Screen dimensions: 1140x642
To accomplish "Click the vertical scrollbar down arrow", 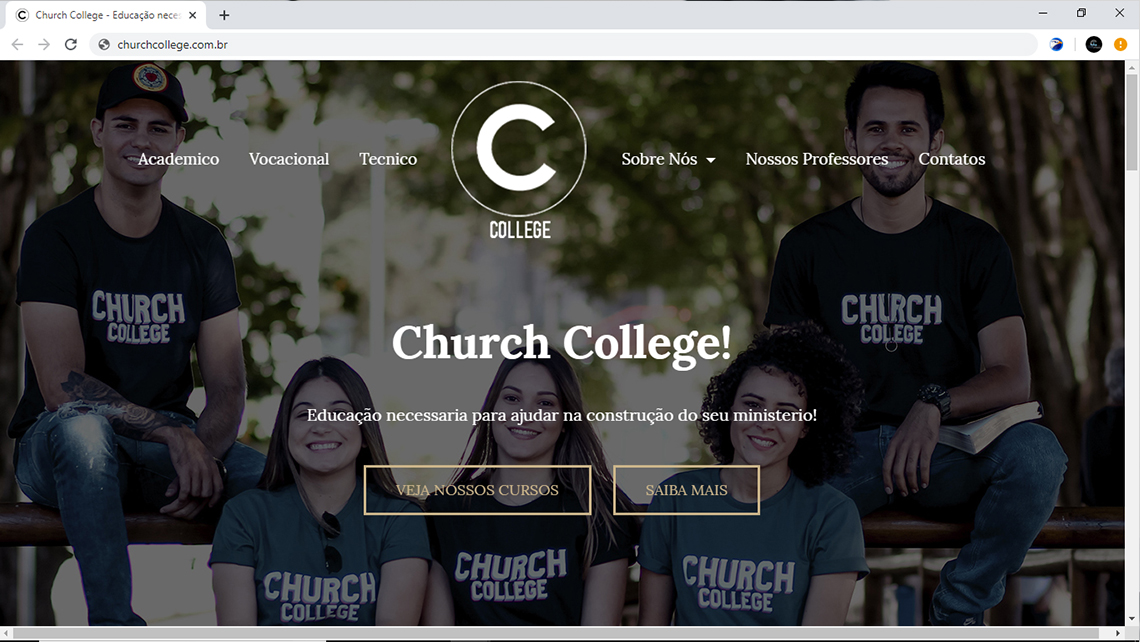I will pyautogui.click(x=1131, y=619).
